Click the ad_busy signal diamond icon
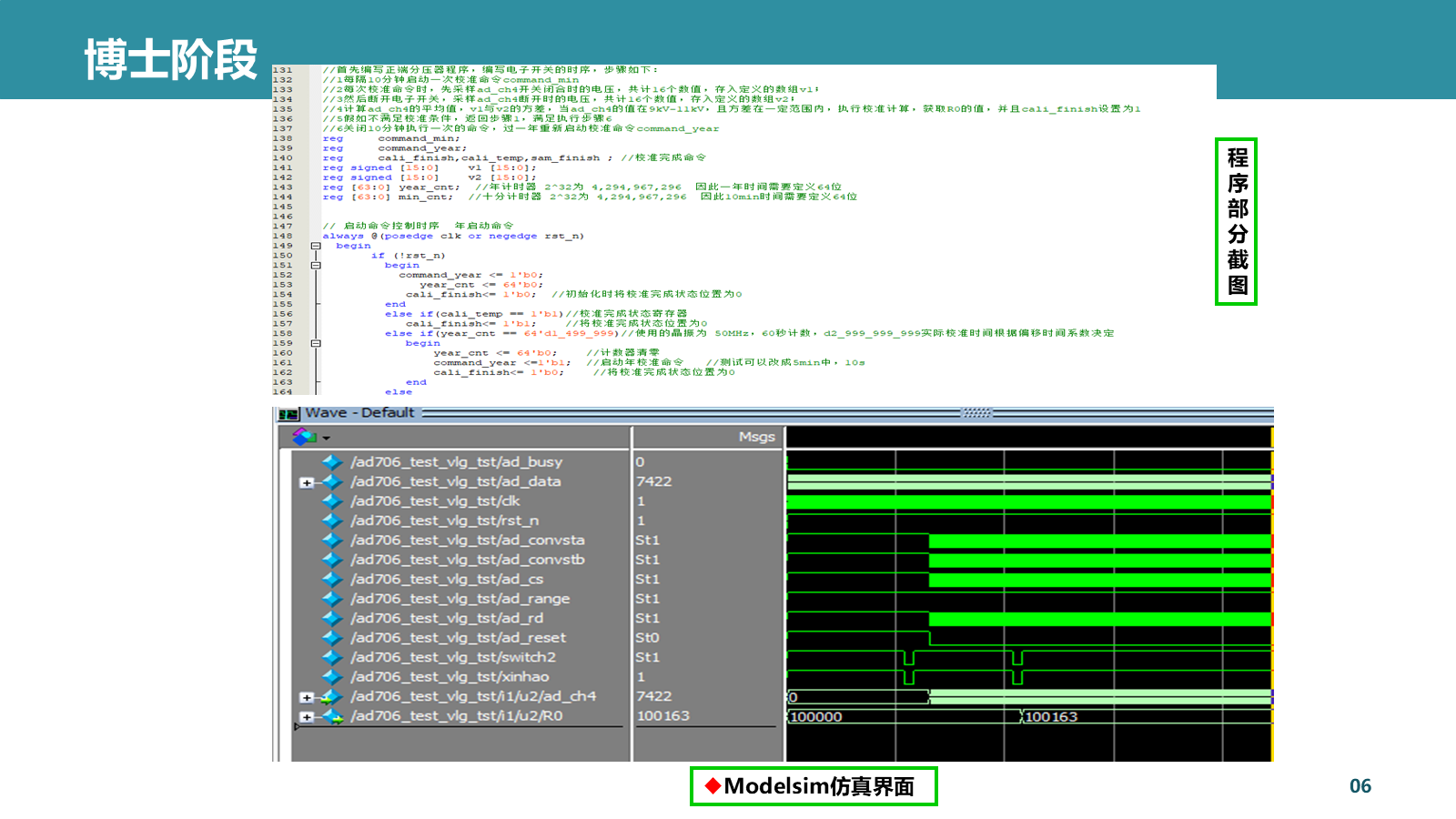 332,462
